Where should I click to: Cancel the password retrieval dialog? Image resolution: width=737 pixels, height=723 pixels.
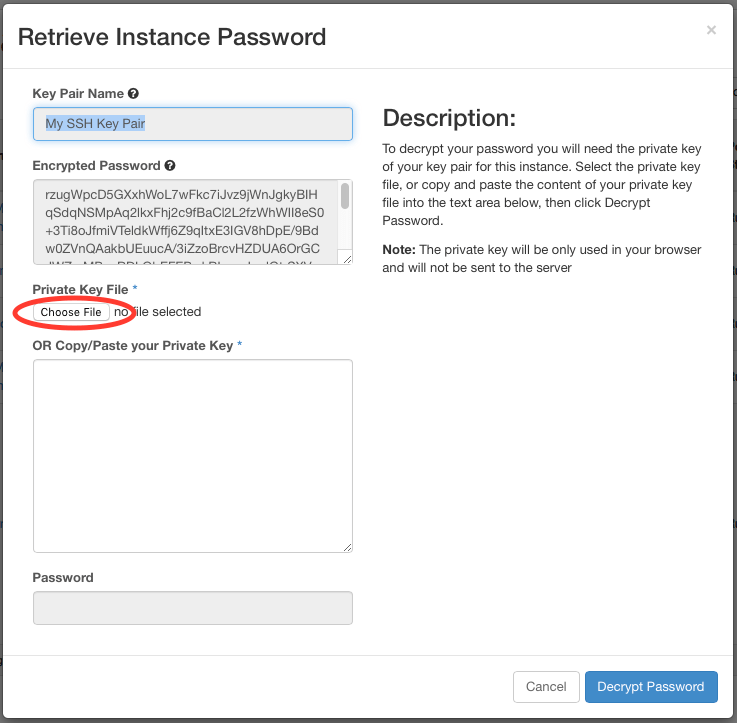pos(546,687)
